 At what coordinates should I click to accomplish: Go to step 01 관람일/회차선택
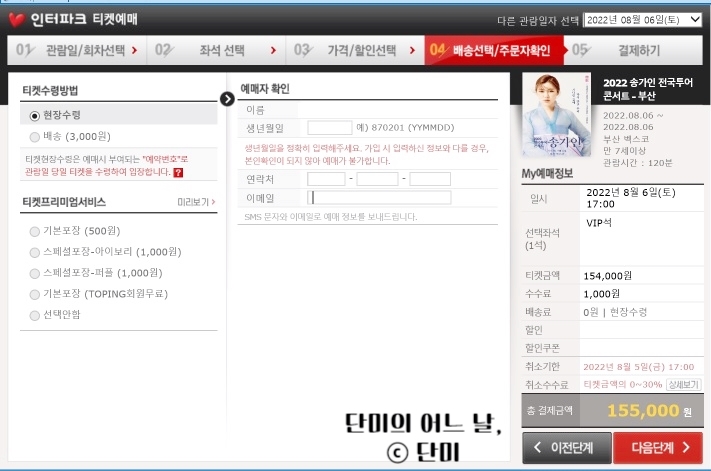click(76, 50)
